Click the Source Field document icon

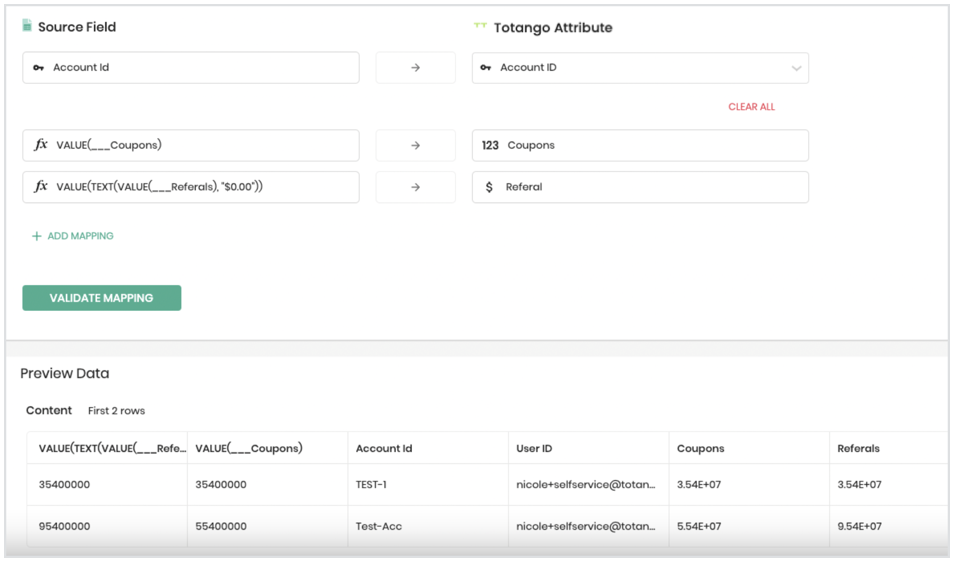click(x=27, y=26)
